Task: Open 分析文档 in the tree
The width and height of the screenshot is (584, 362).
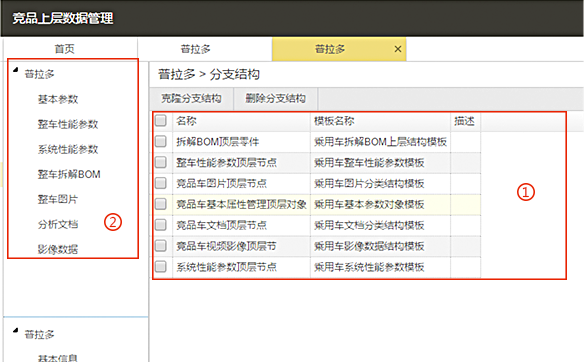Action: (x=58, y=224)
